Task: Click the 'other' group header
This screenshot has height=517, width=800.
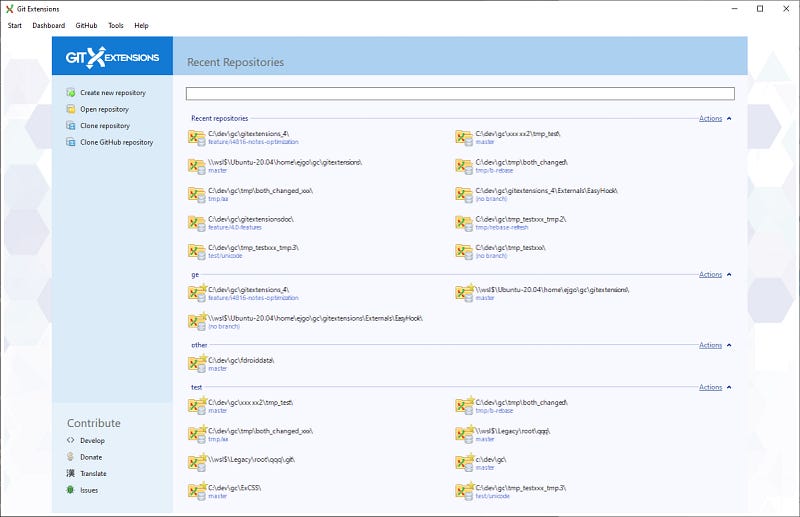Action: (199, 346)
